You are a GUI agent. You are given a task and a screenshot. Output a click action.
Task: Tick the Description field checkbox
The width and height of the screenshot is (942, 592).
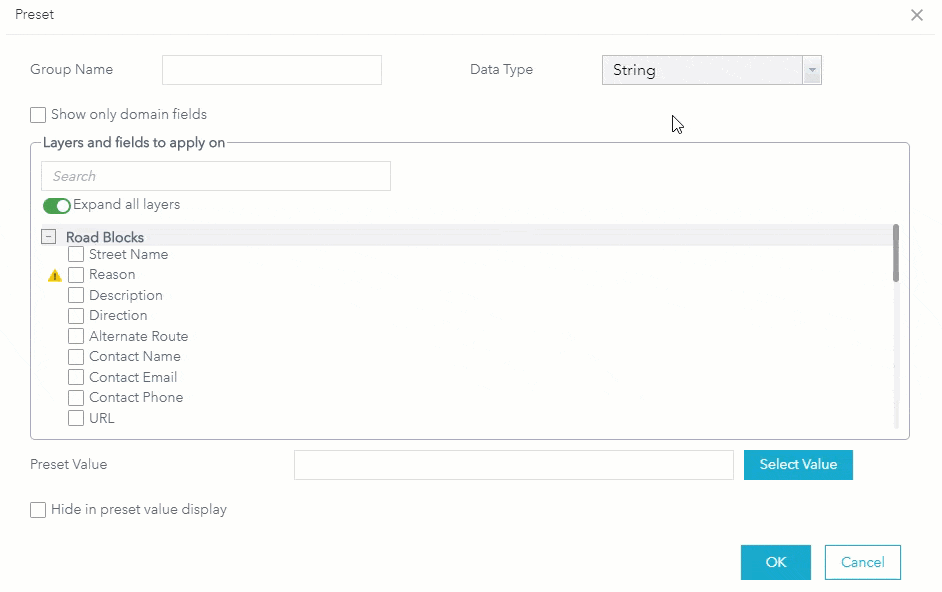[x=76, y=295]
